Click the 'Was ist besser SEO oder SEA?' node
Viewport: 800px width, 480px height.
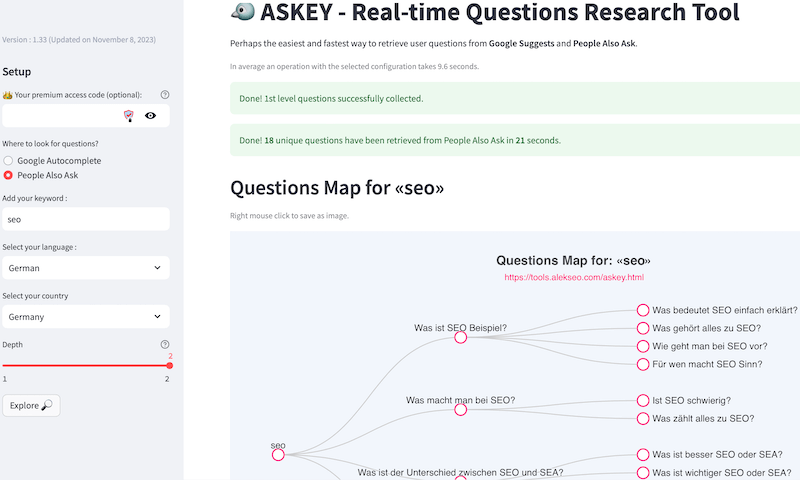tap(643, 455)
